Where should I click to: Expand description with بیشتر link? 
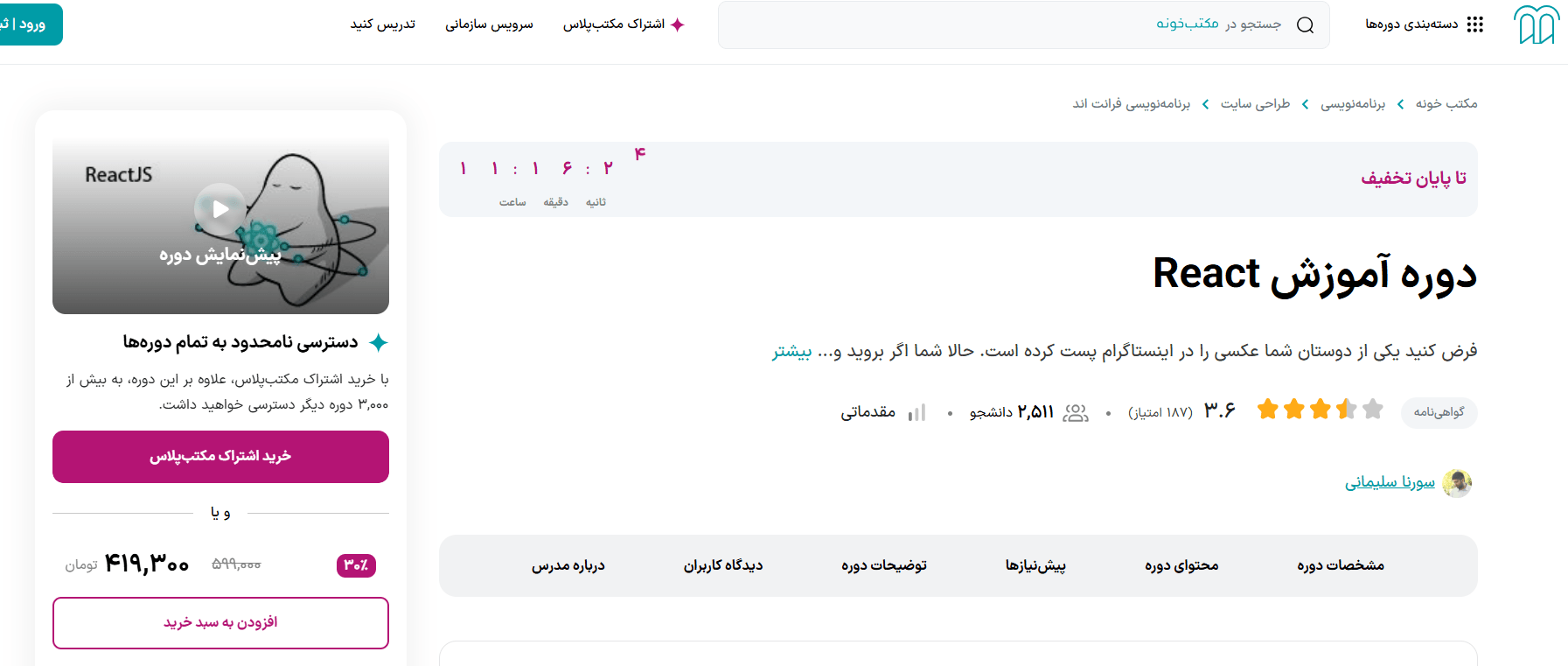[x=791, y=351]
